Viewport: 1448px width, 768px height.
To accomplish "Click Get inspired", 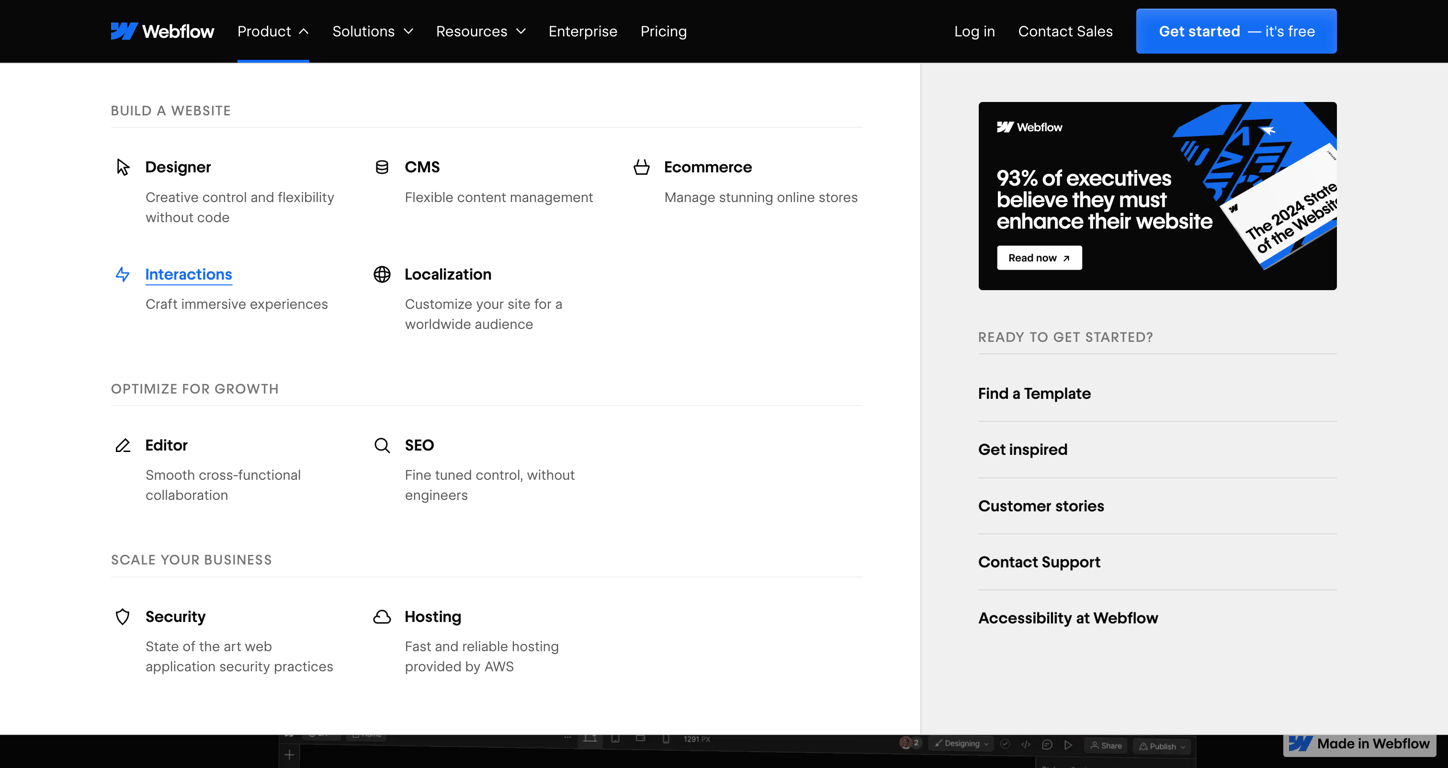I will point(1023,450).
